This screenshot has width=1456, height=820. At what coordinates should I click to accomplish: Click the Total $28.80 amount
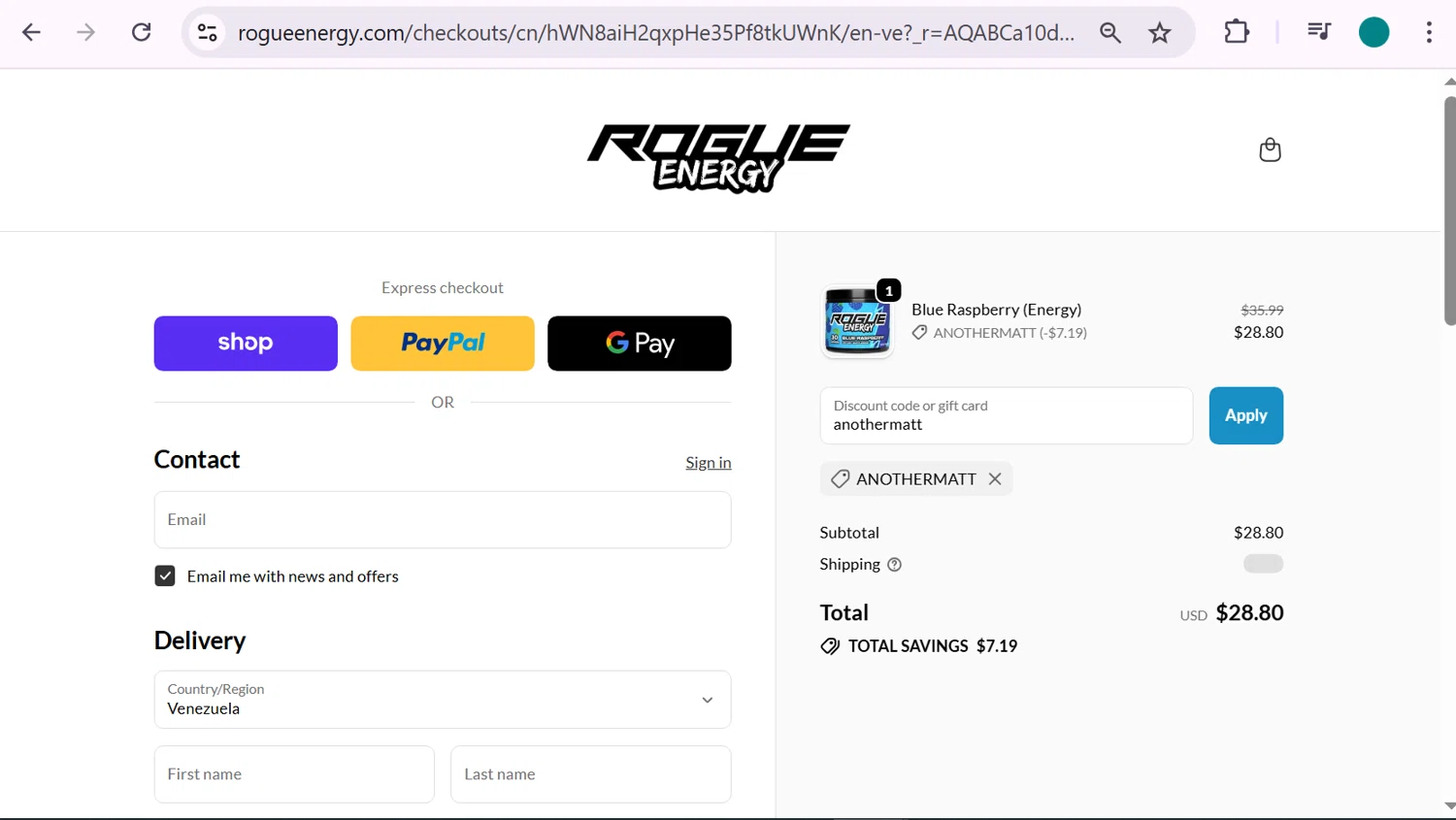click(1249, 613)
